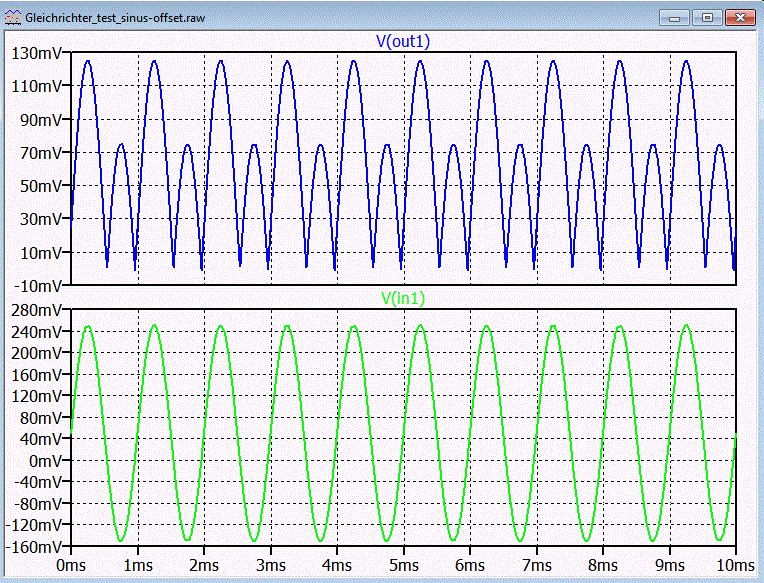Viewport: 764px width, 583px height.
Task: Click the 3ms time axis label
Action: (x=271, y=565)
